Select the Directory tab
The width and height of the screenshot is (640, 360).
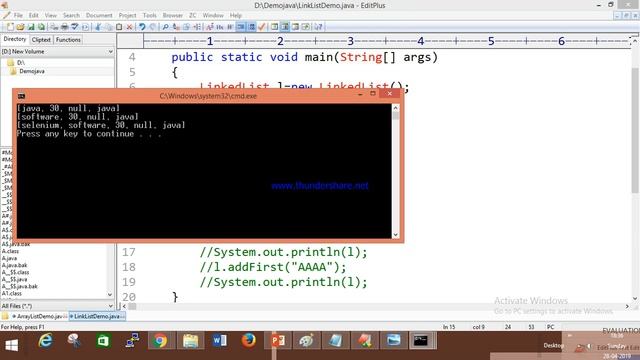(x=15, y=39)
